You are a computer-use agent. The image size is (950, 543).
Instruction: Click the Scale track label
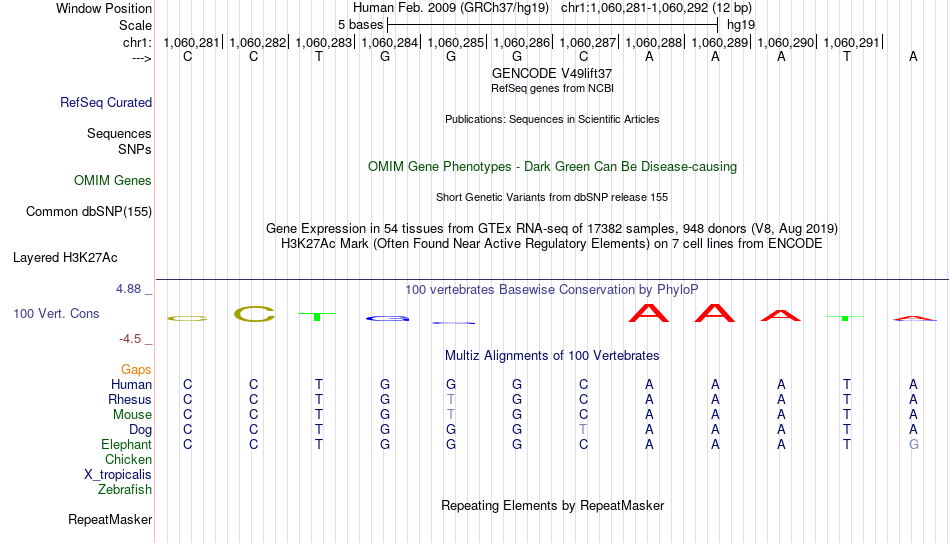(x=135, y=25)
